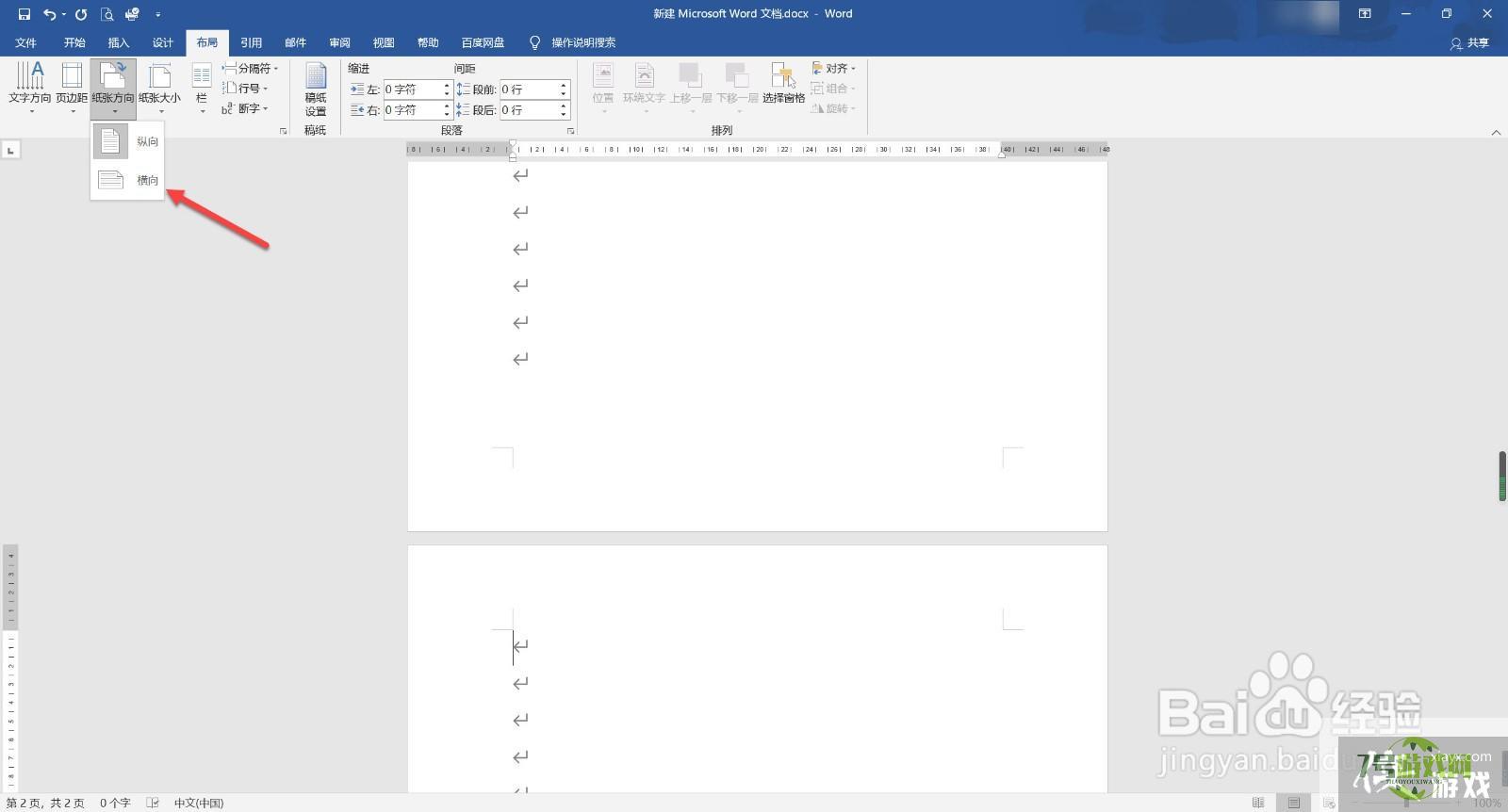Click the word count status (0 个字)
This screenshot has height=812, width=1508.
(x=115, y=804)
